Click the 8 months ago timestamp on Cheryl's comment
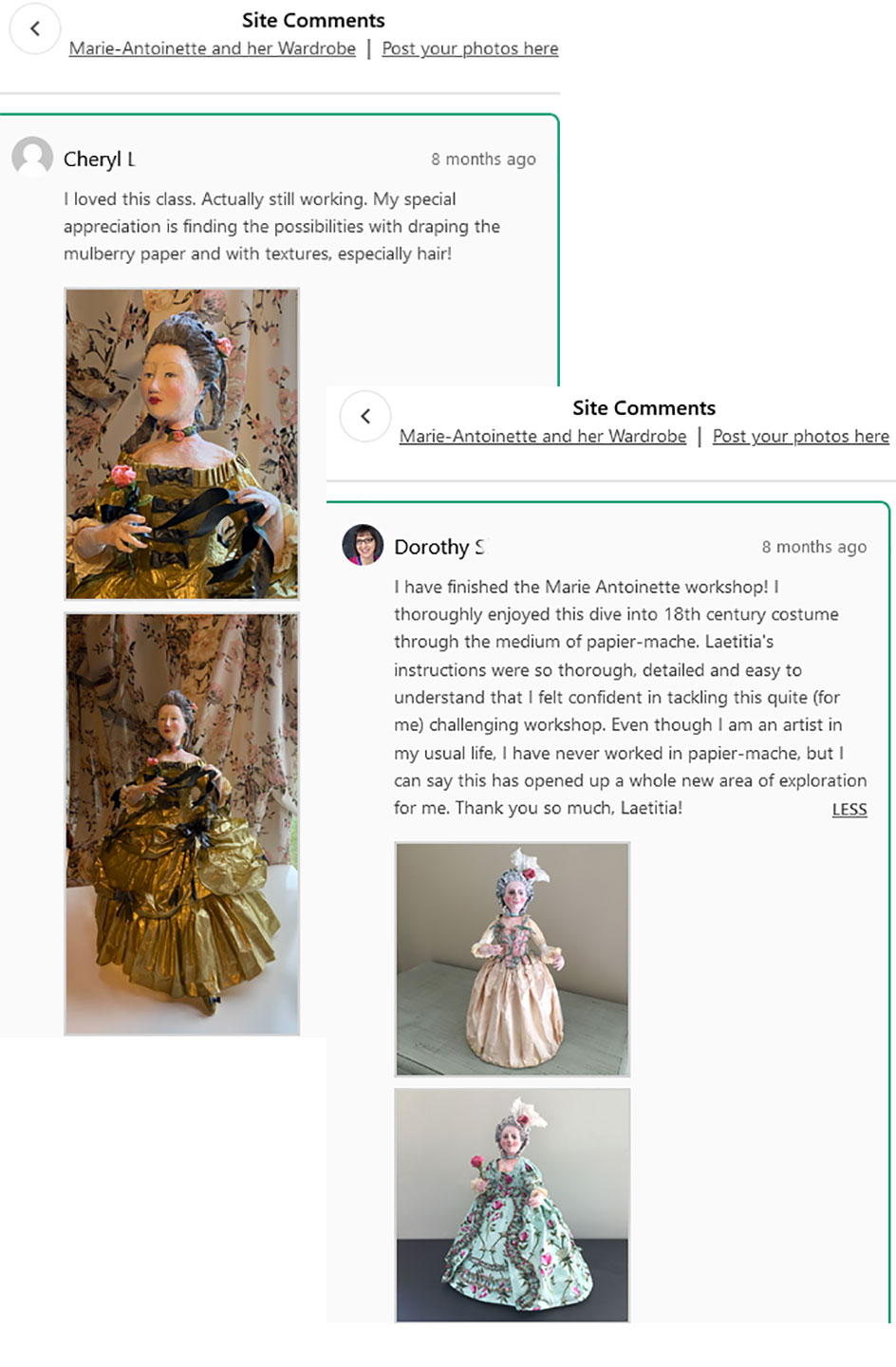This screenshot has height=1367, width=896. pos(483,159)
